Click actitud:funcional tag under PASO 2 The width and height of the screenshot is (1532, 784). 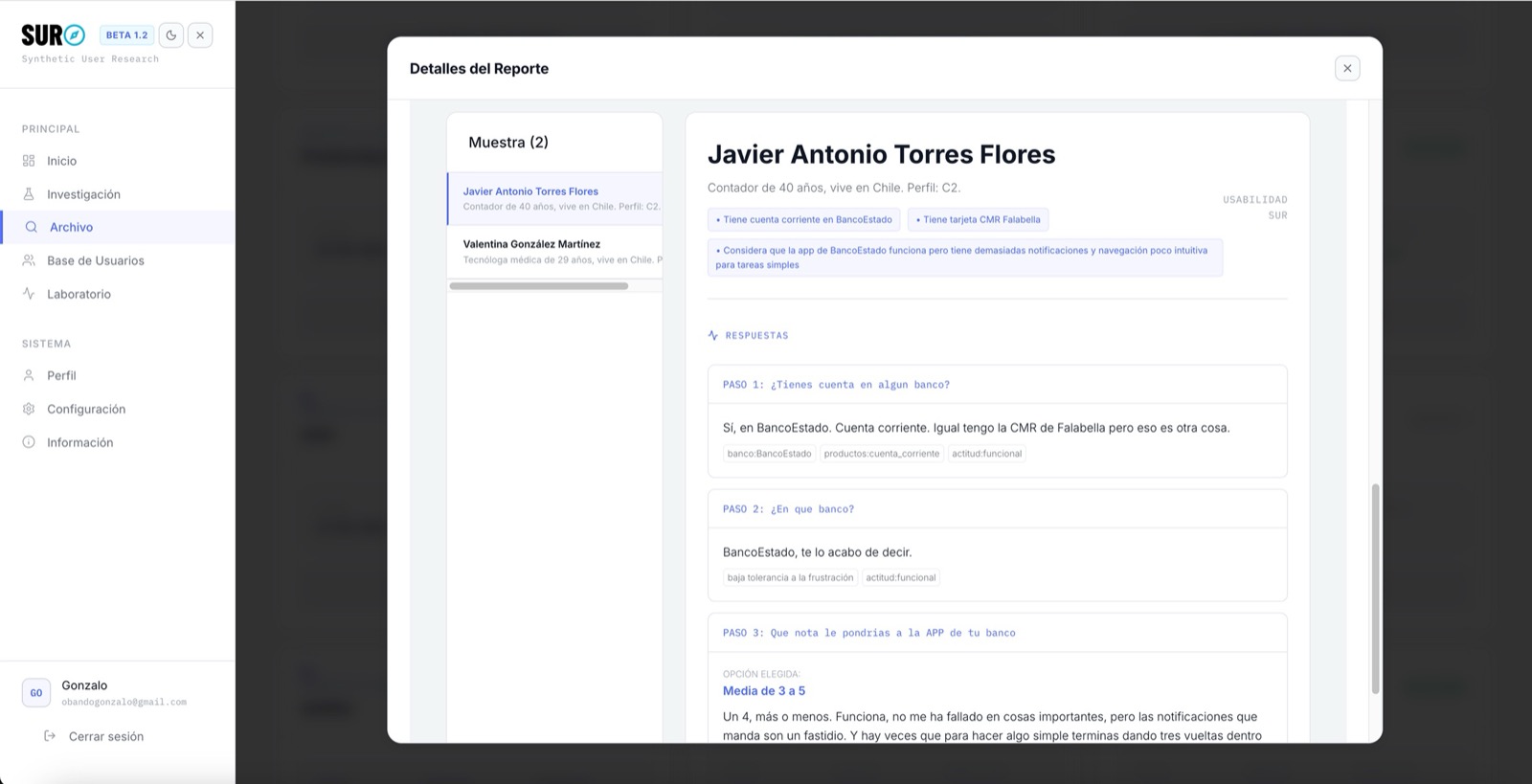tap(901, 578)
